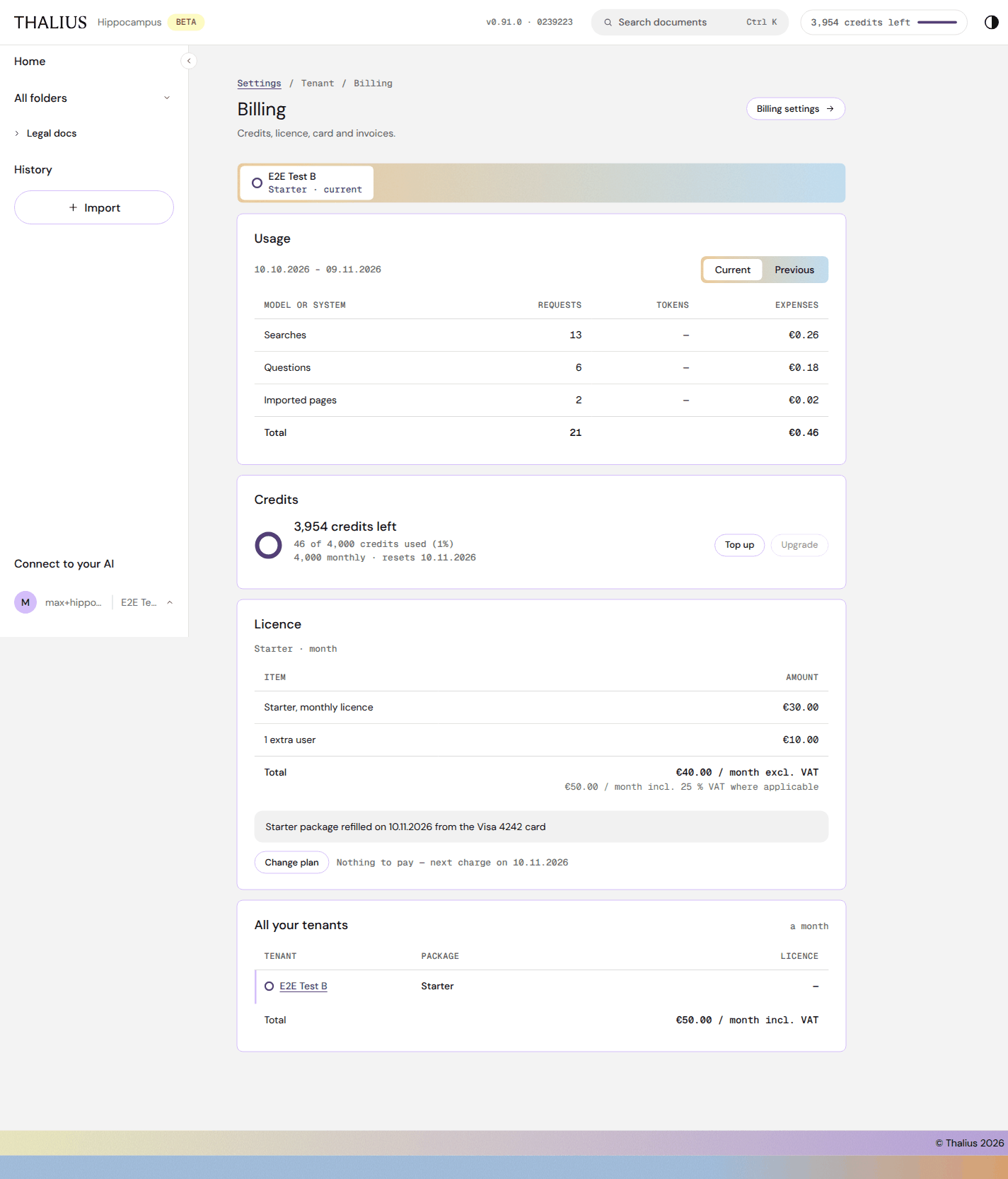1008x1179 pixels.
Task: Click the Top up button
Action: point(739,545)
